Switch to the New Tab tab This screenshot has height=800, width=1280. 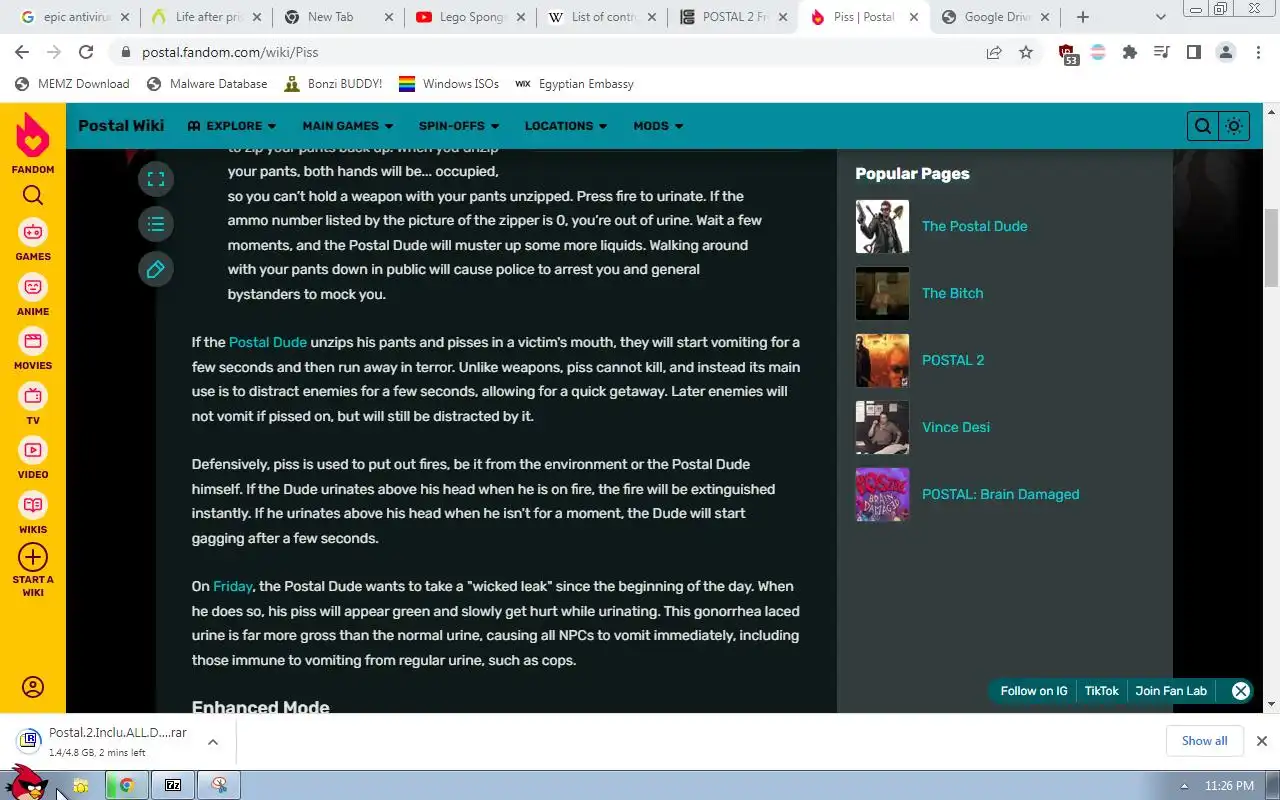tap(338, 17)
